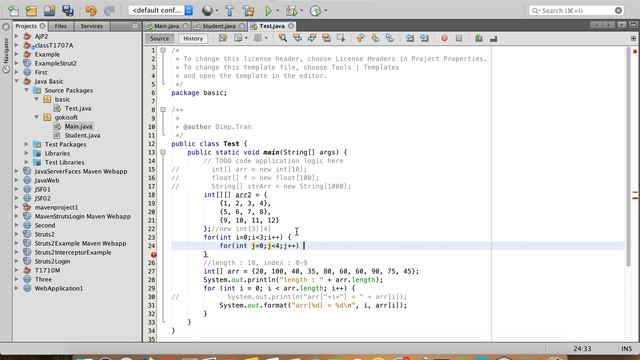Viewport: 640px width, 360px height.
Task: Comment selected lines icon
Action: (479, 38)
